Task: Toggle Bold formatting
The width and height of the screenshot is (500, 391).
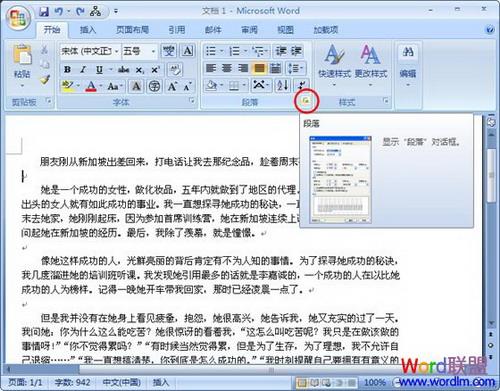Action: tap(67, 69)
